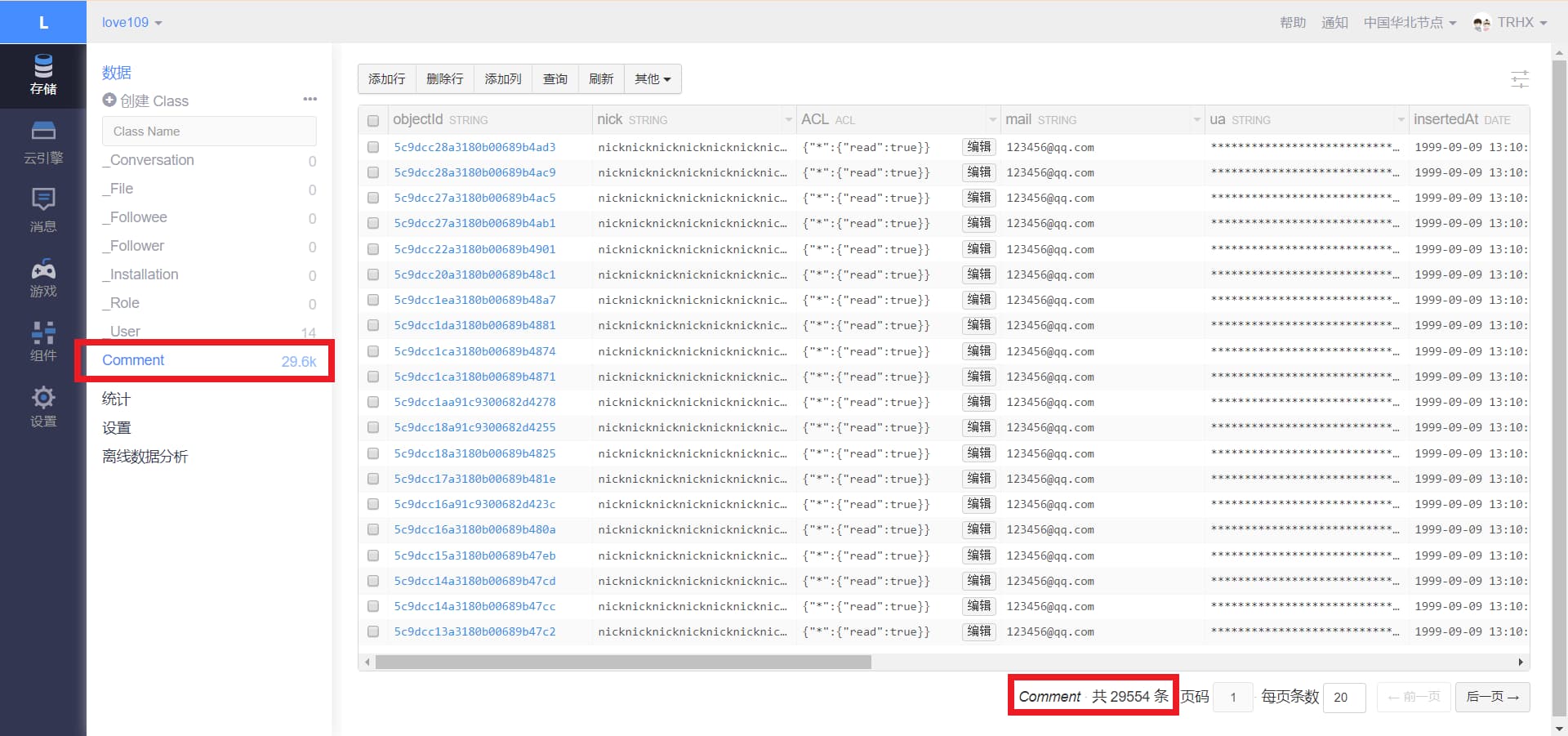This screenshot has width=1568, height=736.
Task: Toggle the select-all header checkbox
Action: [373, 121]
